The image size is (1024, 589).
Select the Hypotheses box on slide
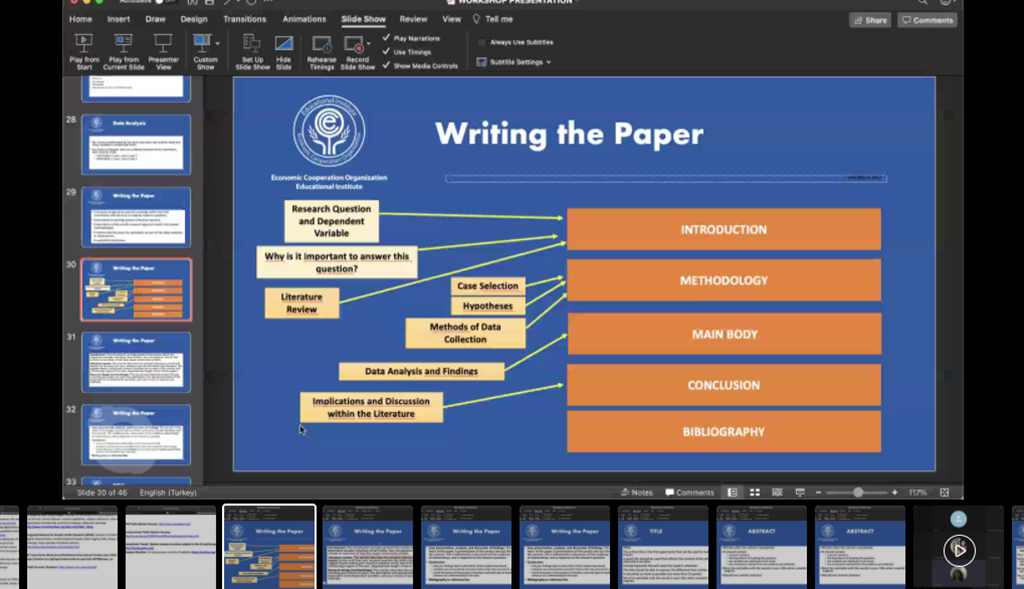click(x=488, y=306)
